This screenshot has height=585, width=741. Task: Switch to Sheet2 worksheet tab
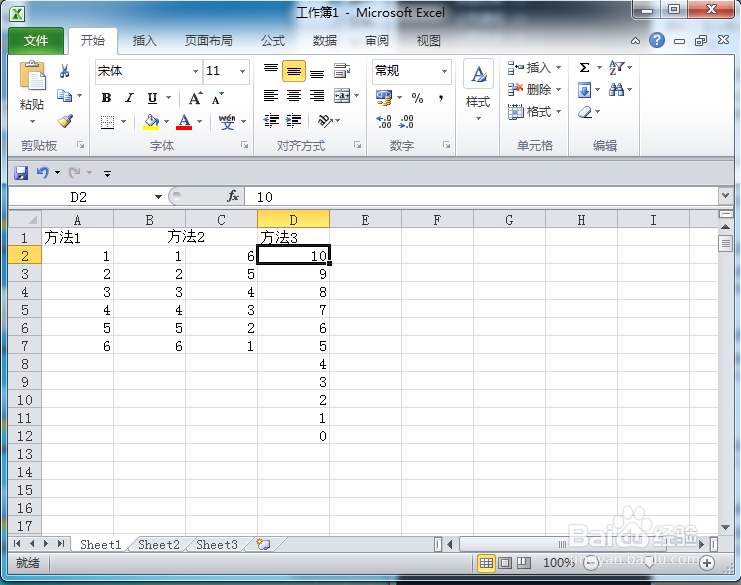tap(159, 545)
